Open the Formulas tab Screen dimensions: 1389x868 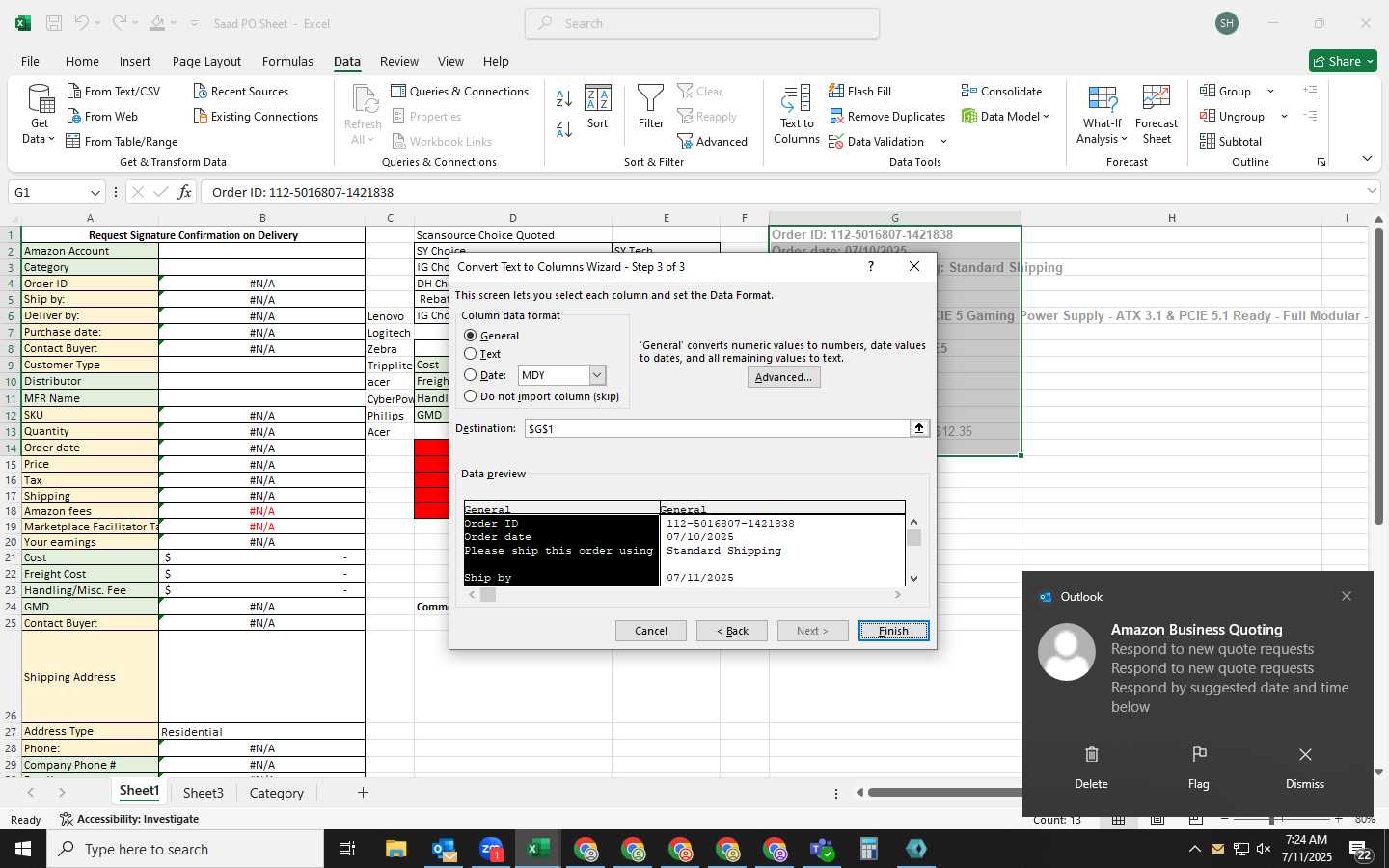coord(287,61)
